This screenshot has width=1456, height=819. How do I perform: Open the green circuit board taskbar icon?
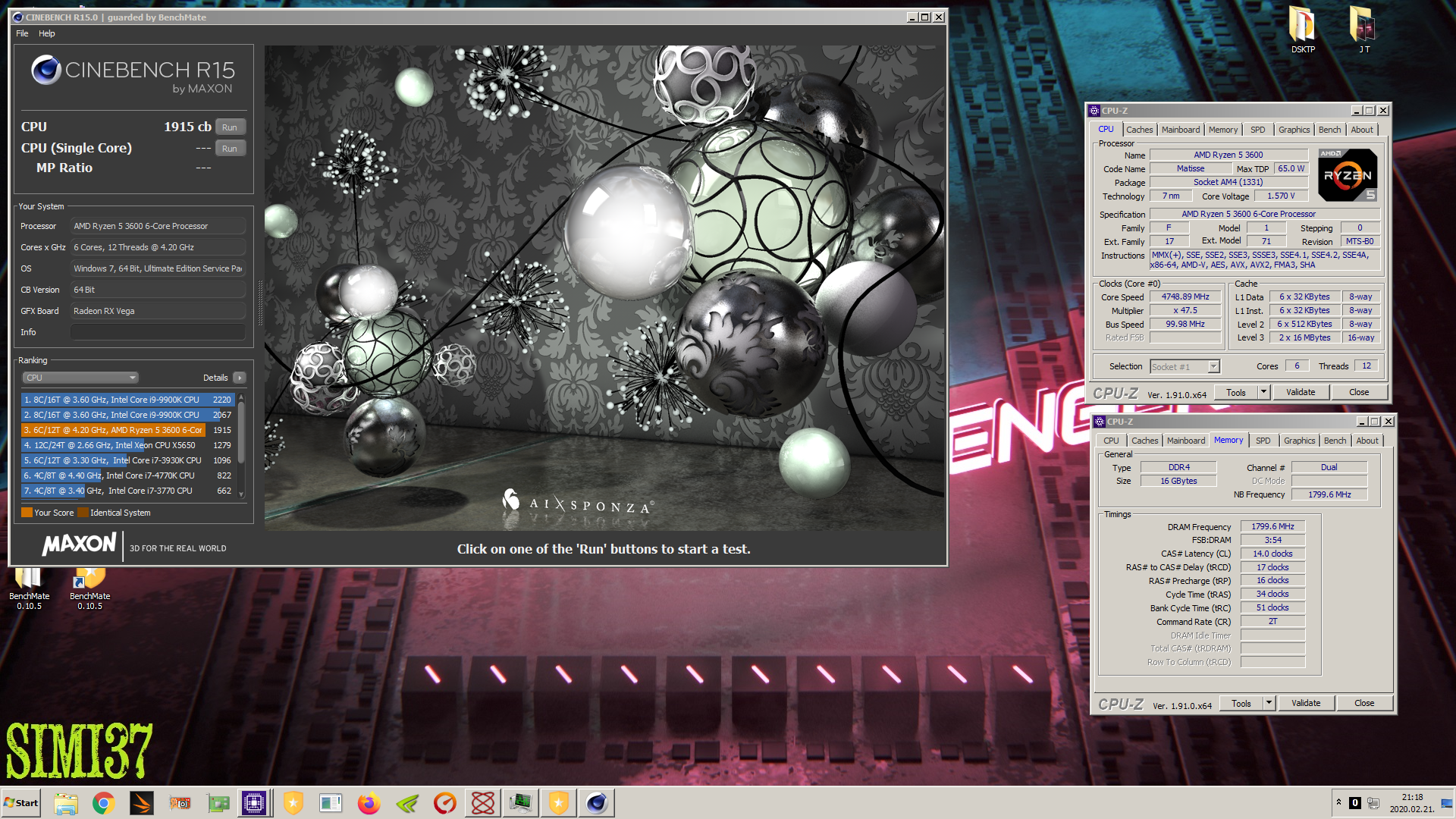tap(218, 803)
